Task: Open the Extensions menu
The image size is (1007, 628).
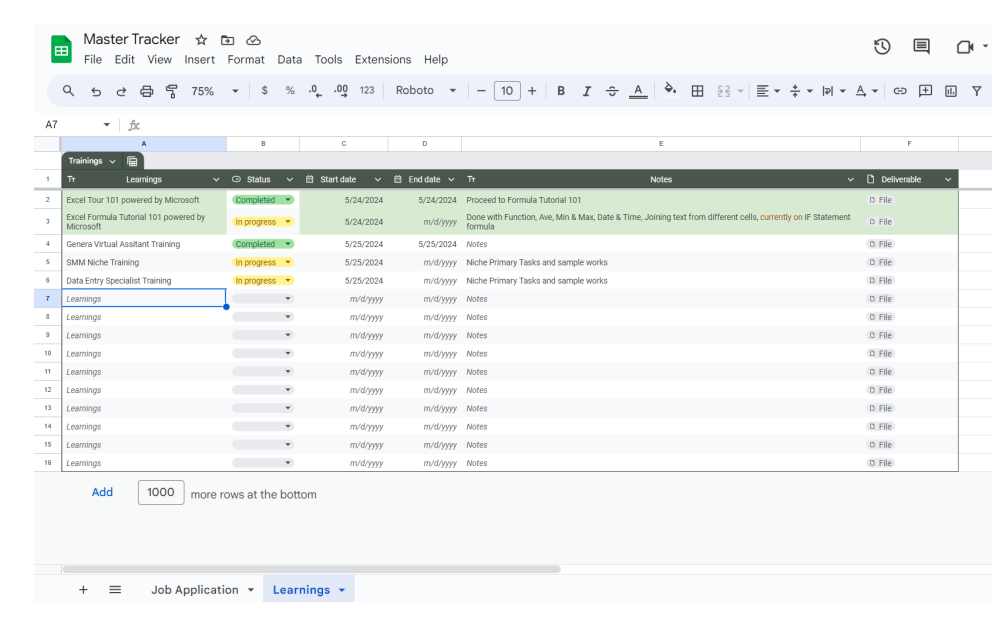Action: tap(383, 60)
